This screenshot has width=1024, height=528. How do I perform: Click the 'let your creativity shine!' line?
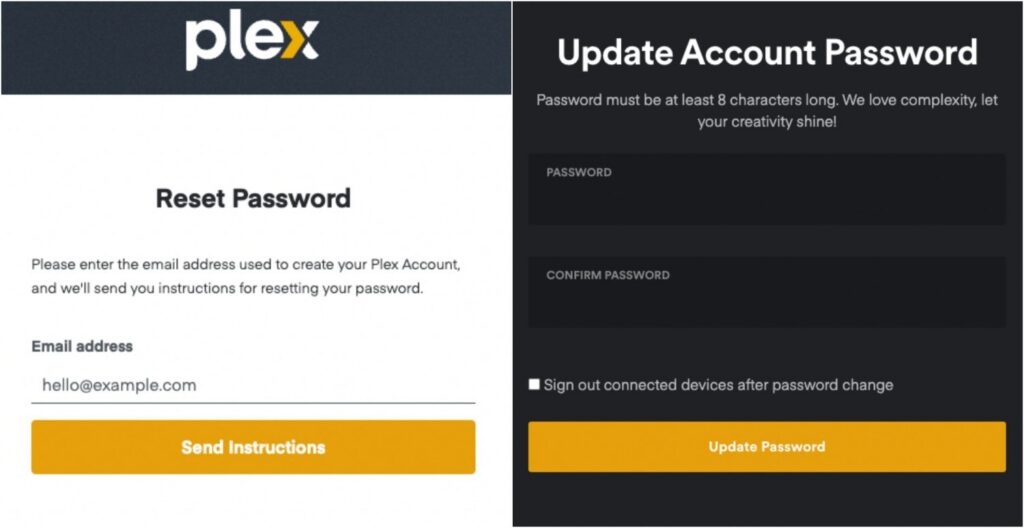pos(767,121)
